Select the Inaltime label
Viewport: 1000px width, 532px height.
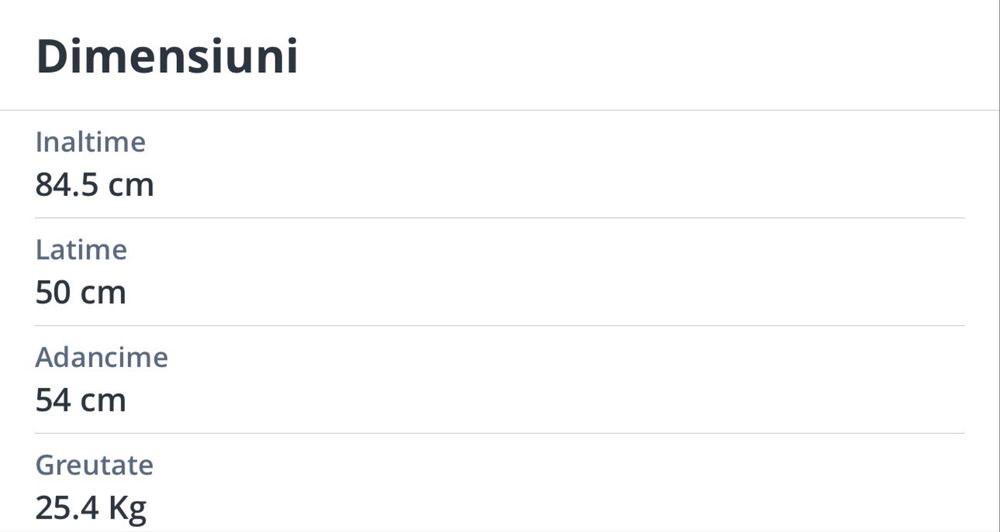(x=90, y=142)
